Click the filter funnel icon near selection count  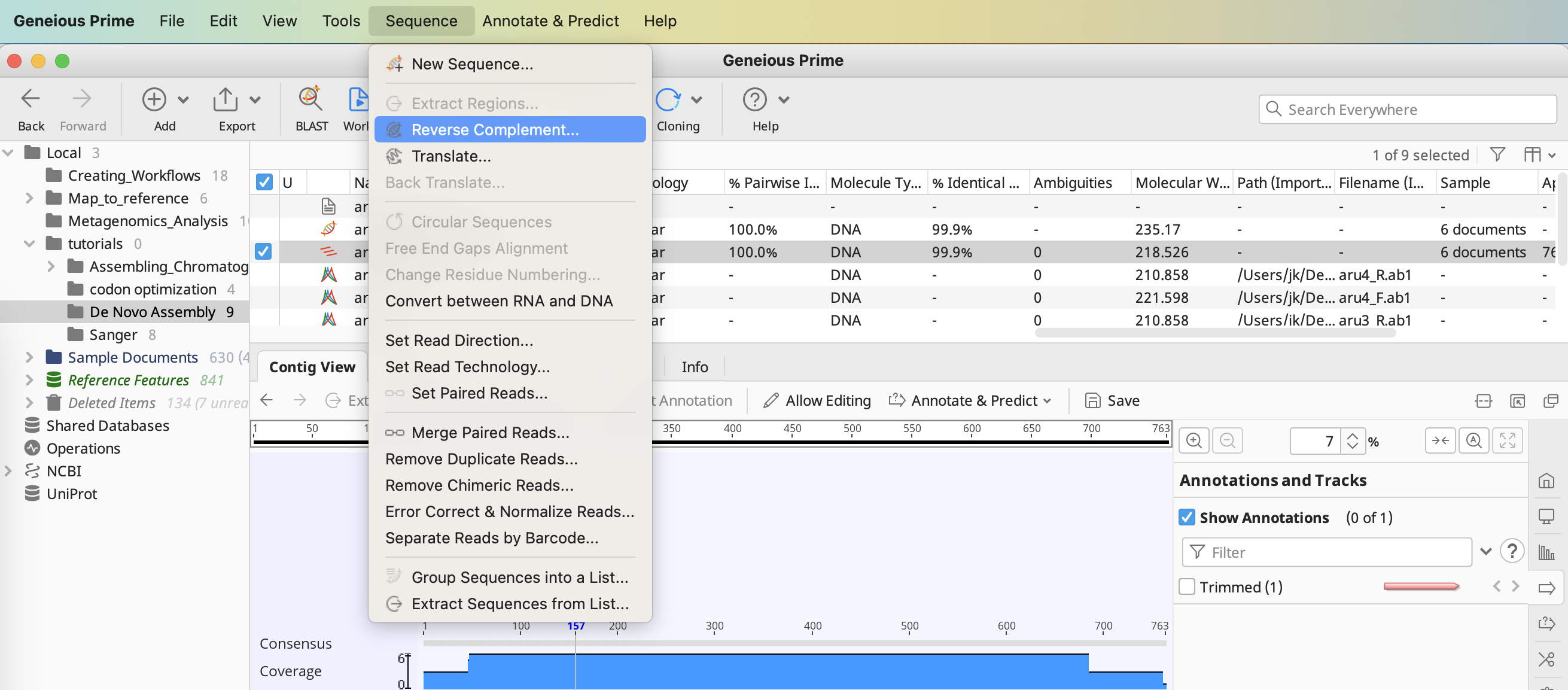tap(1497, 154)
